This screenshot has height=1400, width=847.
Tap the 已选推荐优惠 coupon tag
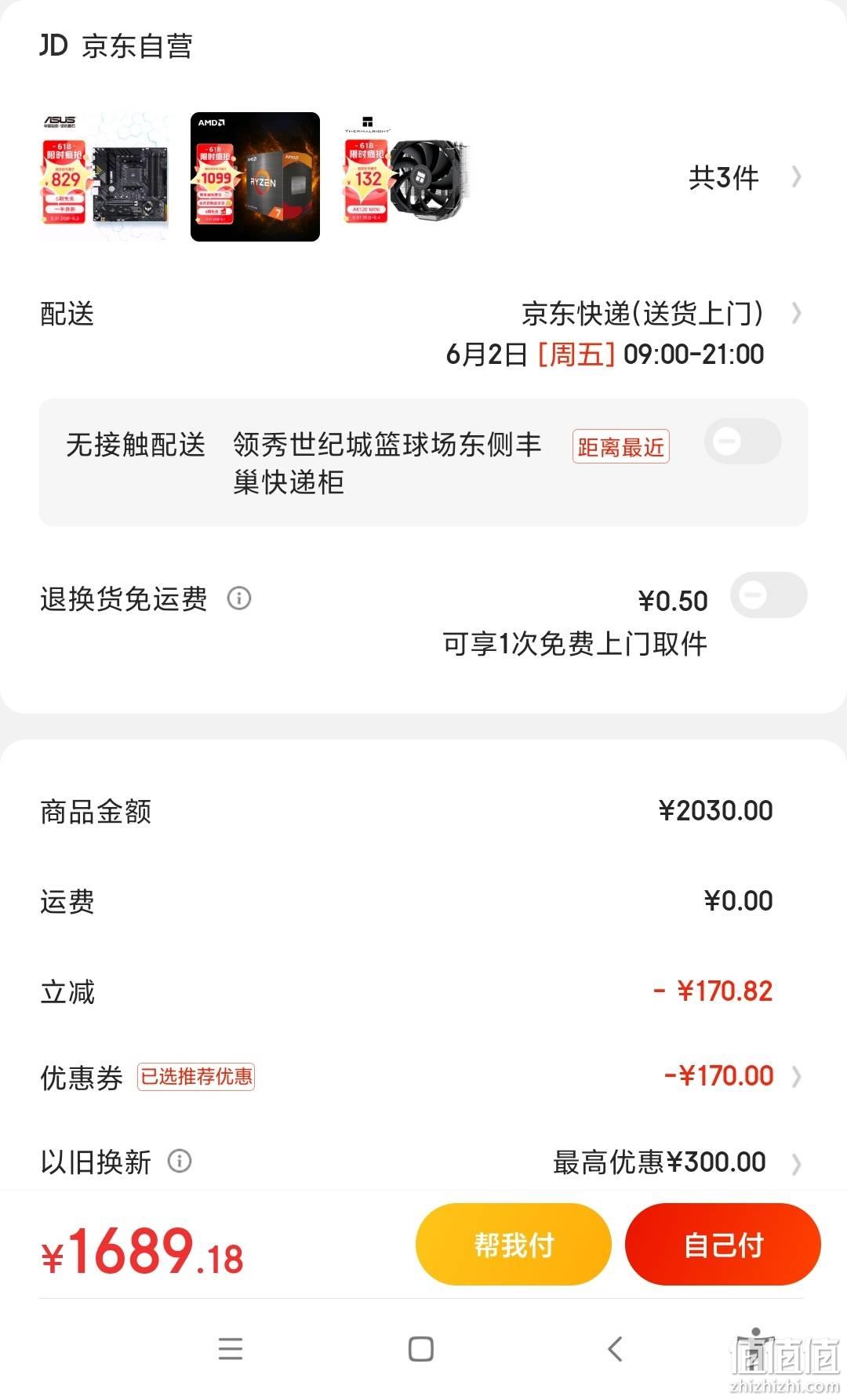[x=196, y=1076]
